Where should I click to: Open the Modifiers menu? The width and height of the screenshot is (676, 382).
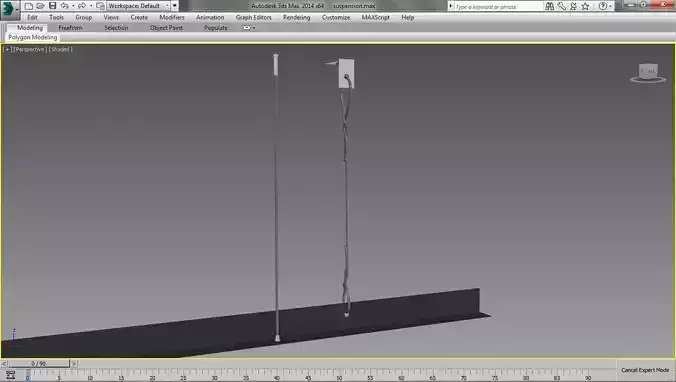tap(172, 17)
